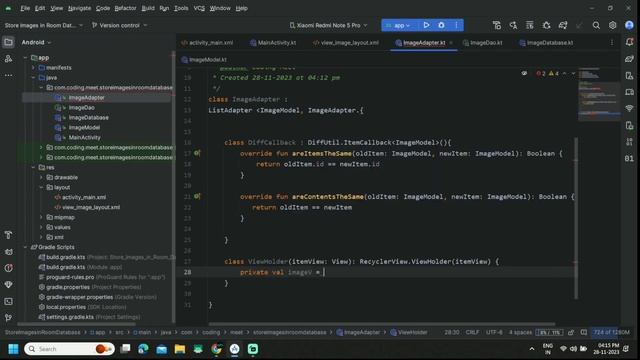The width and height of the screenshot is (640, 360).
Task: Click ViewHolder in the navigation breadcrumb
Action: point(412,332)
